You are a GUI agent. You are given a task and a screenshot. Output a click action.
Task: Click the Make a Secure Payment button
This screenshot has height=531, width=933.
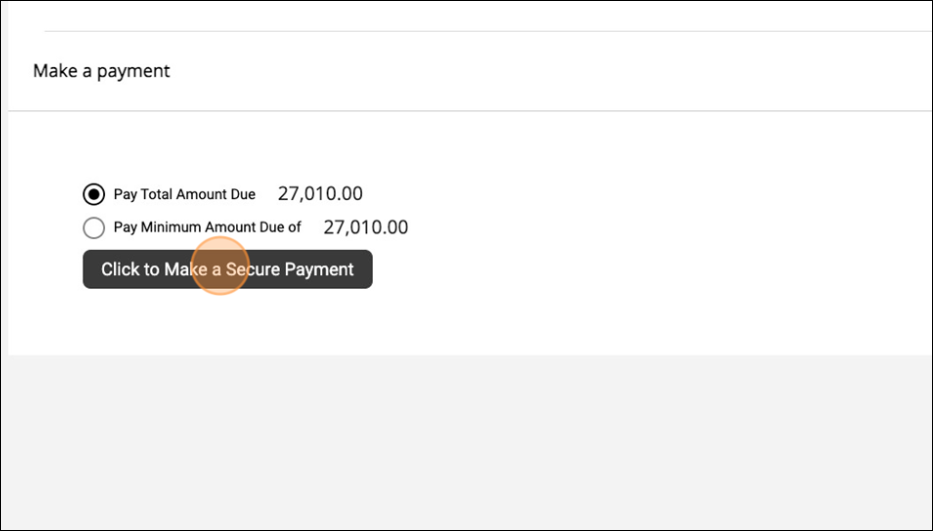pyautogui.click(x=227, y=269)
